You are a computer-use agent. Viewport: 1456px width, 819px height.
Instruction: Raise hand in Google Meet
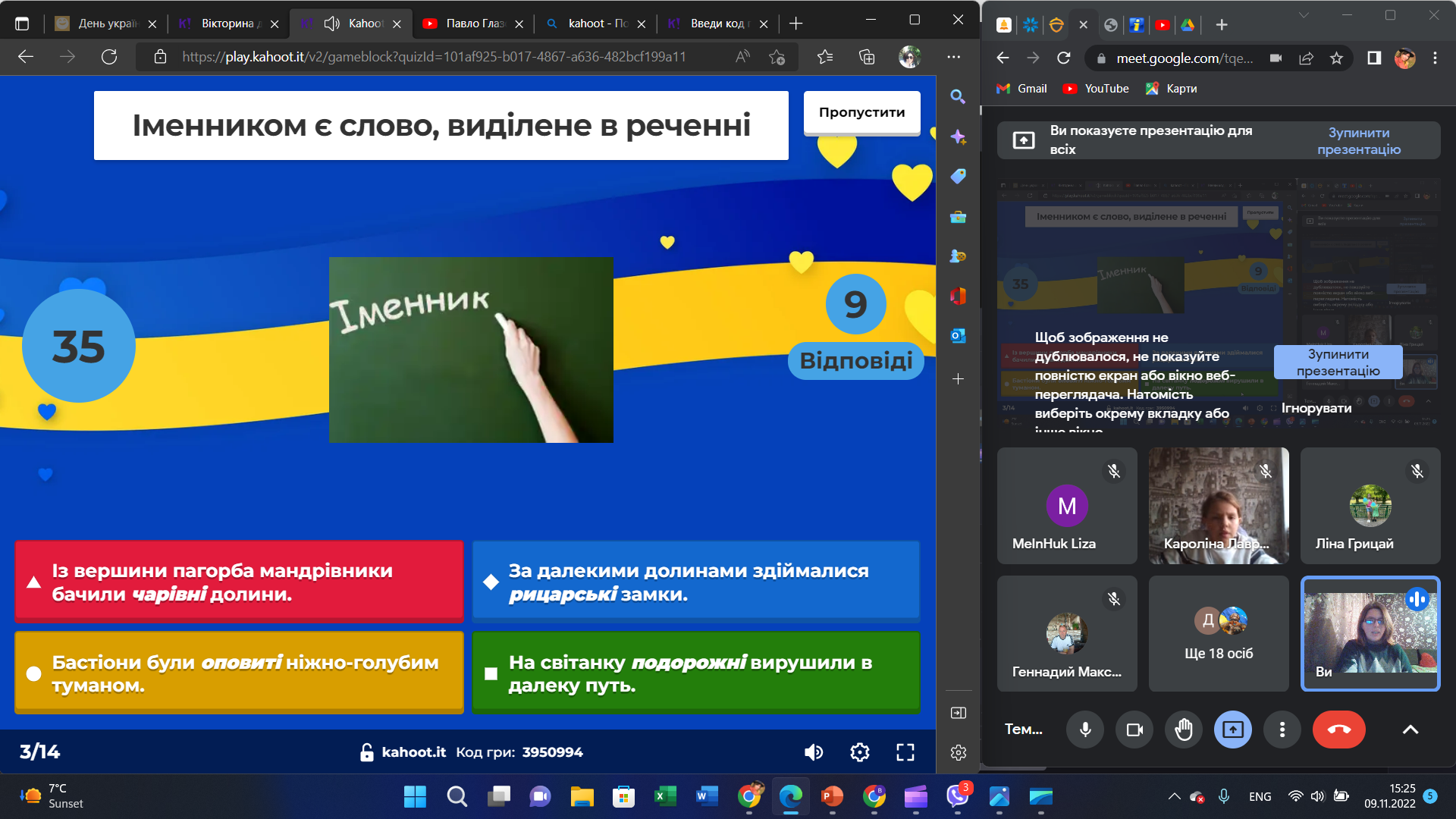point(1183,730)
